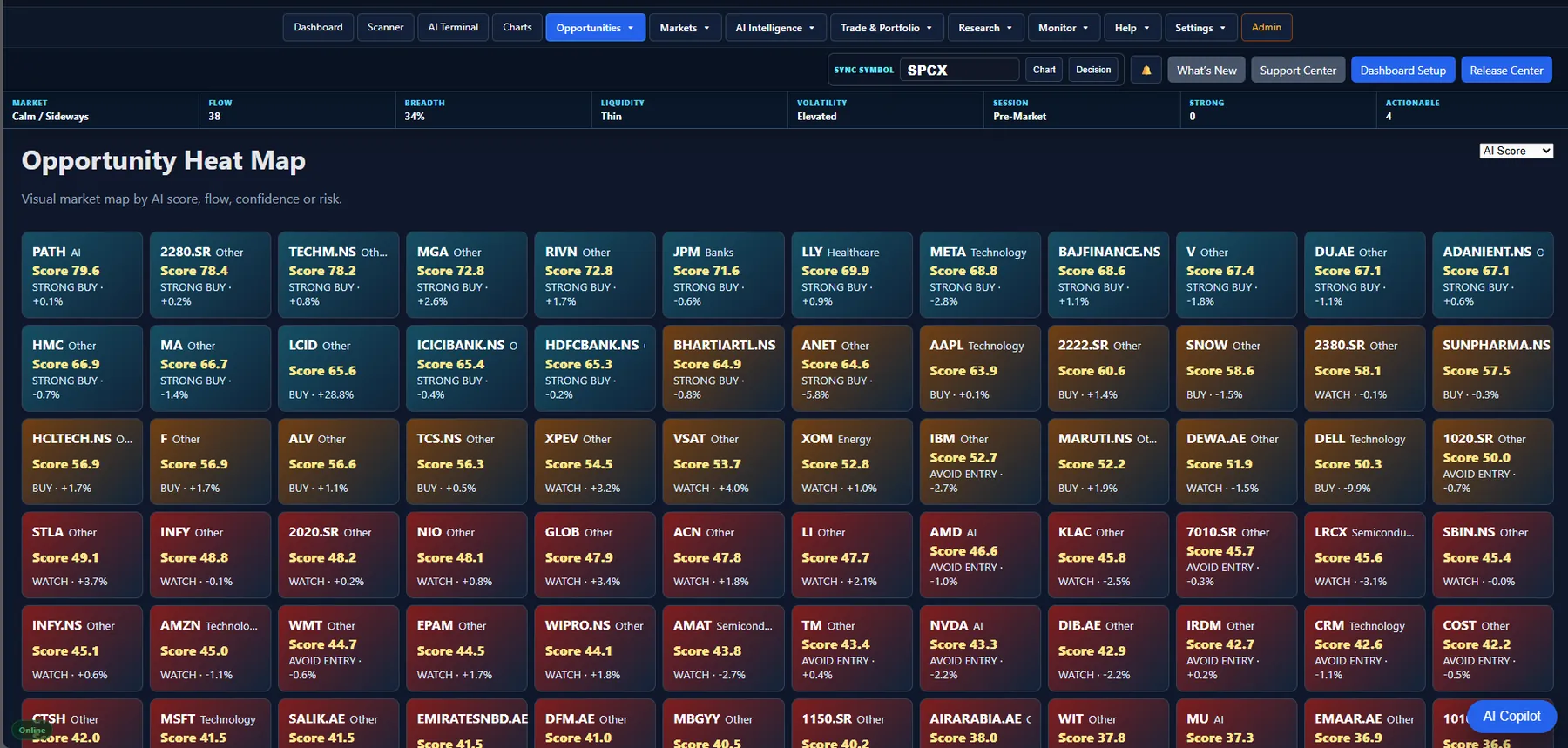1568x748 pixels.
Task: Open the Trade & Portfolio menu
Action: tap(887, 27)
